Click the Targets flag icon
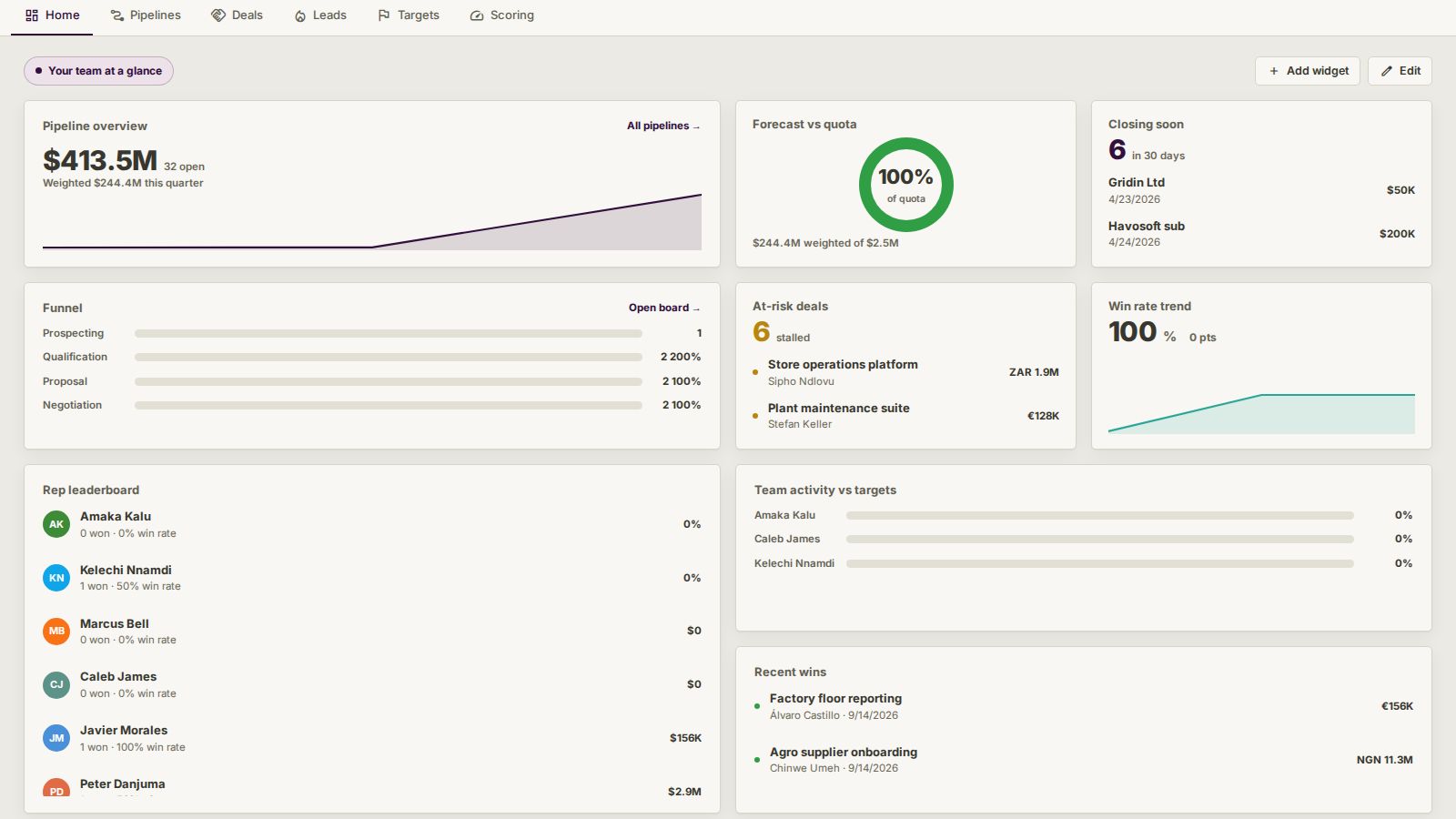The height and width of the screenshot is (819, 1456). 384,15
